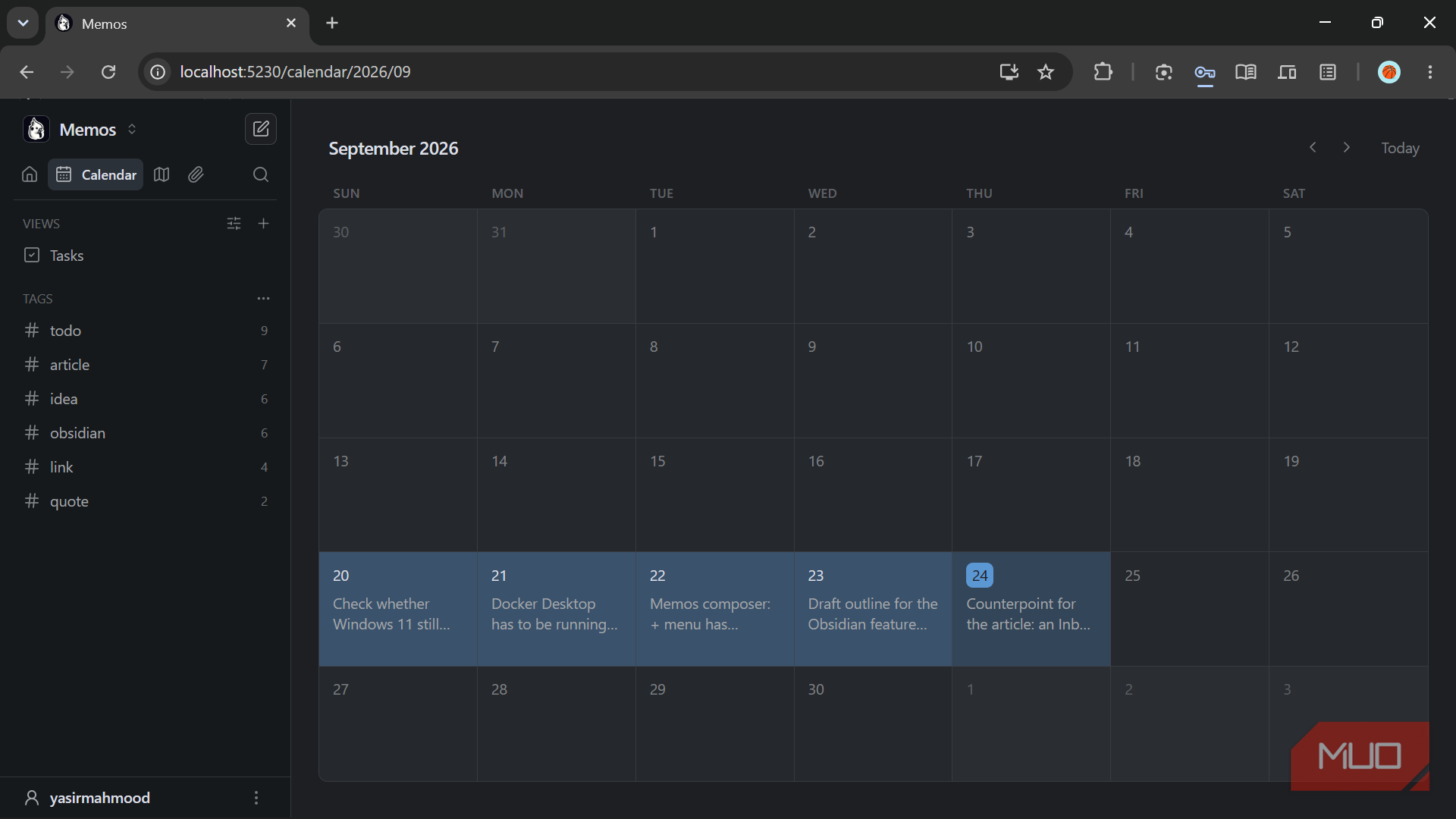Open memo 'Memos composer: + menu has...'
This screenshot has height=819, width=1456.
pos(710,614)
